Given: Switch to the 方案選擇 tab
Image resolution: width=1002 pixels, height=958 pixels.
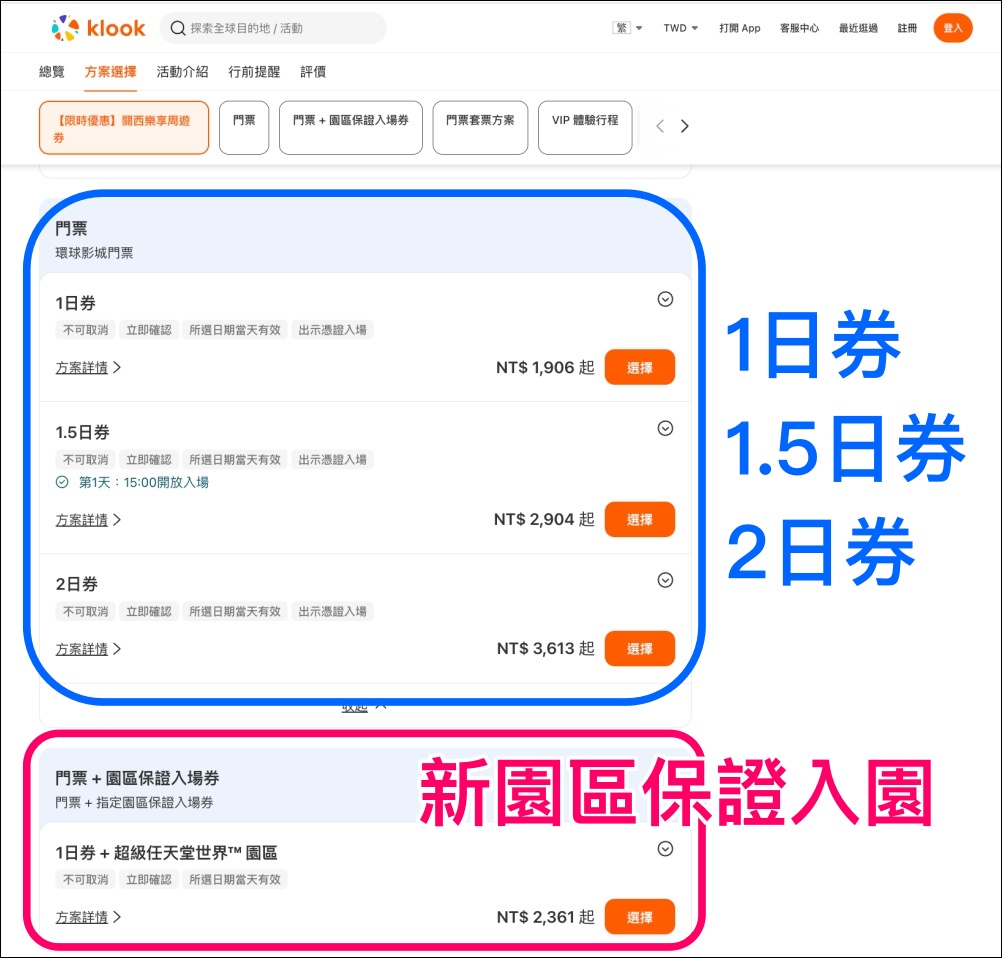Looking at the screenshot, I should (111, 72).
